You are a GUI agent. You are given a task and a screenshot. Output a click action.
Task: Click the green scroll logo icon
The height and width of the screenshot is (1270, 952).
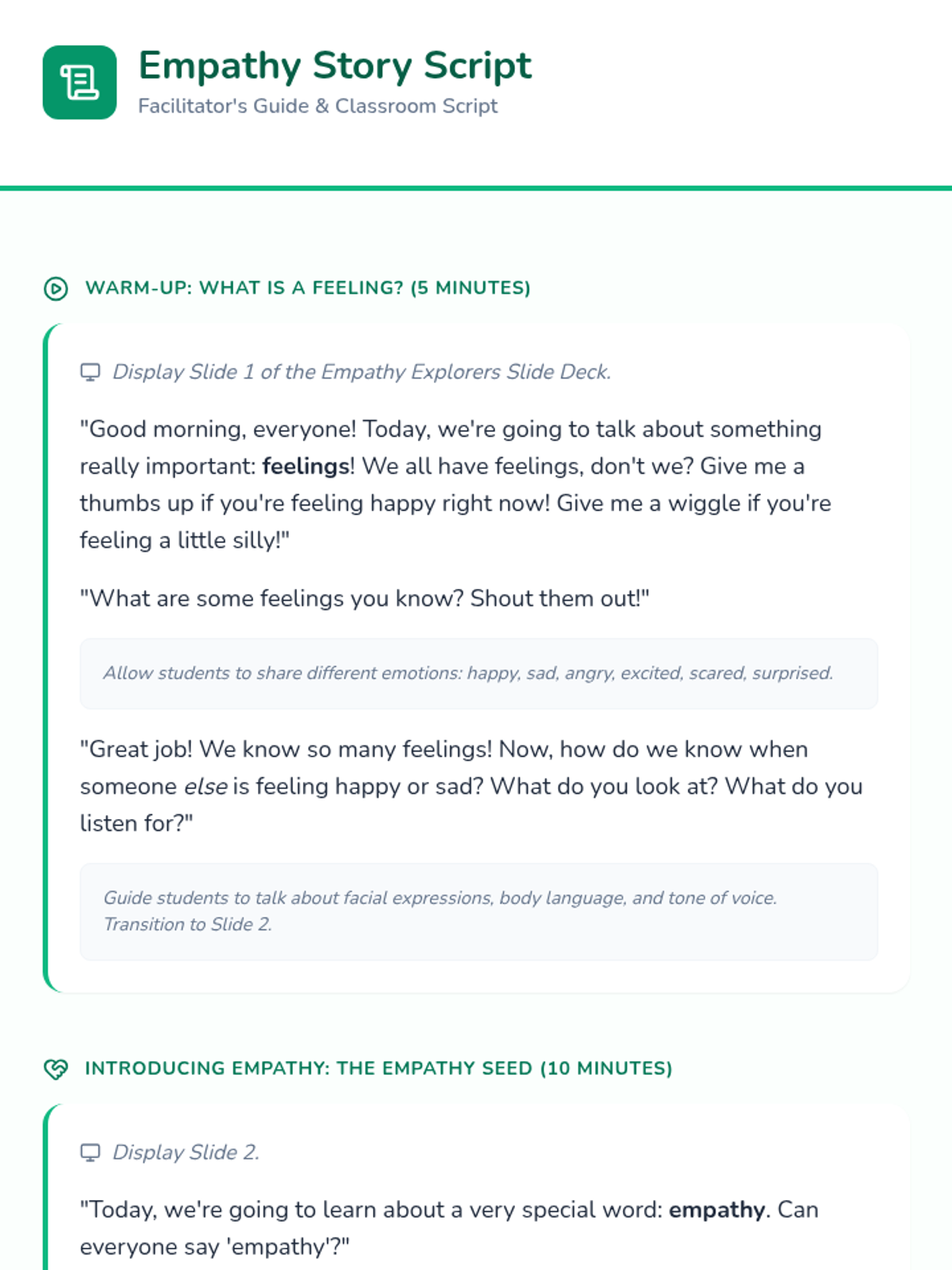(79, 83)
